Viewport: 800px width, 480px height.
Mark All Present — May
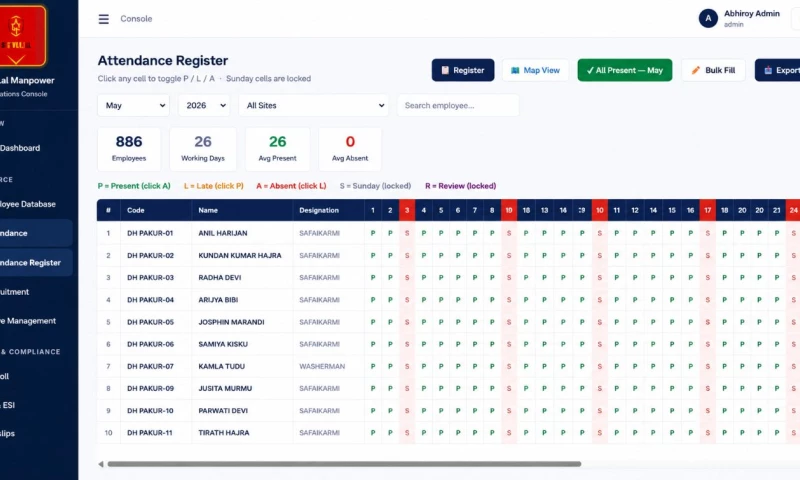[x=624, y=70]
